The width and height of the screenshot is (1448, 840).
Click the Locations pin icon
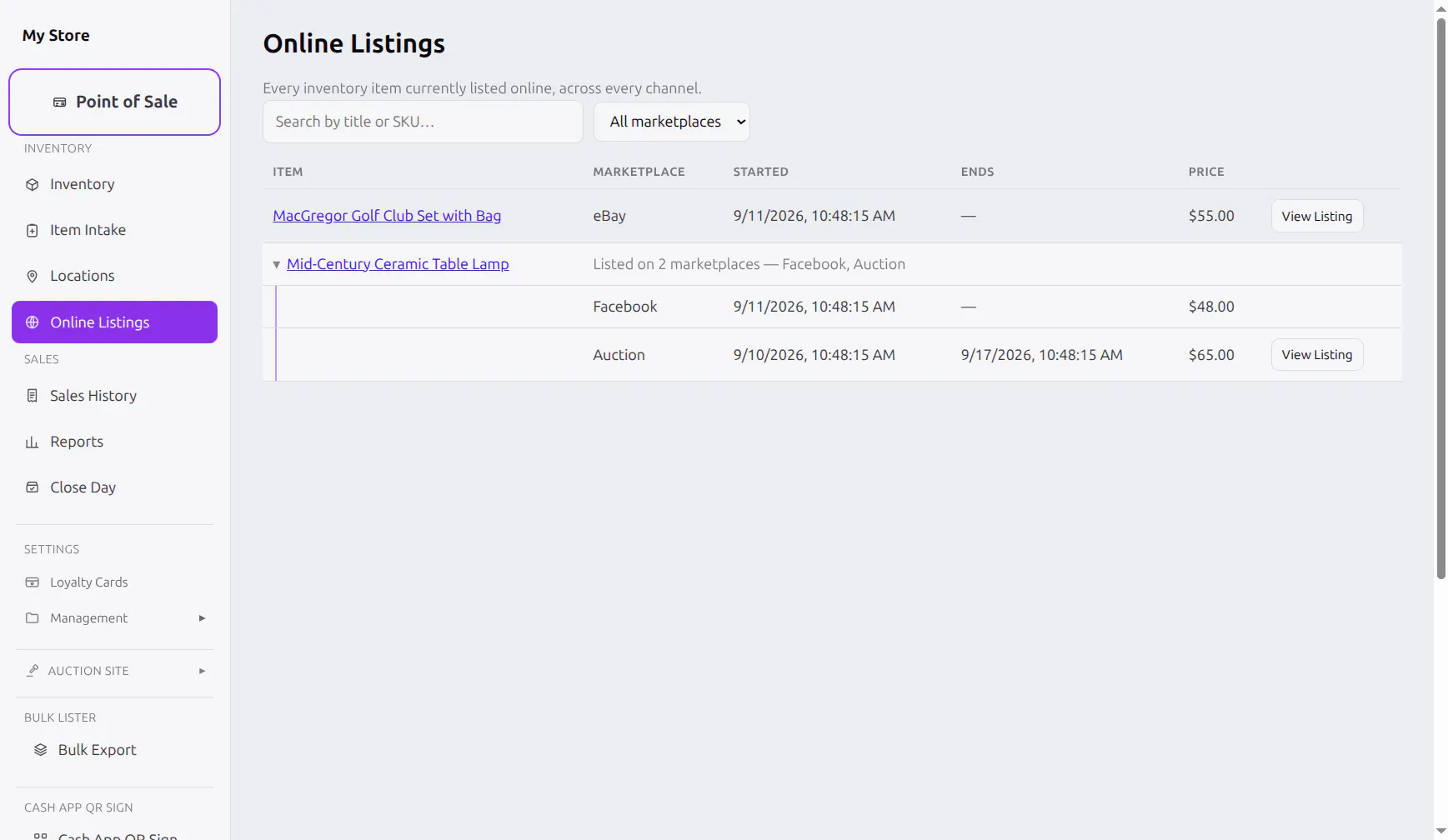pos(32,277)
